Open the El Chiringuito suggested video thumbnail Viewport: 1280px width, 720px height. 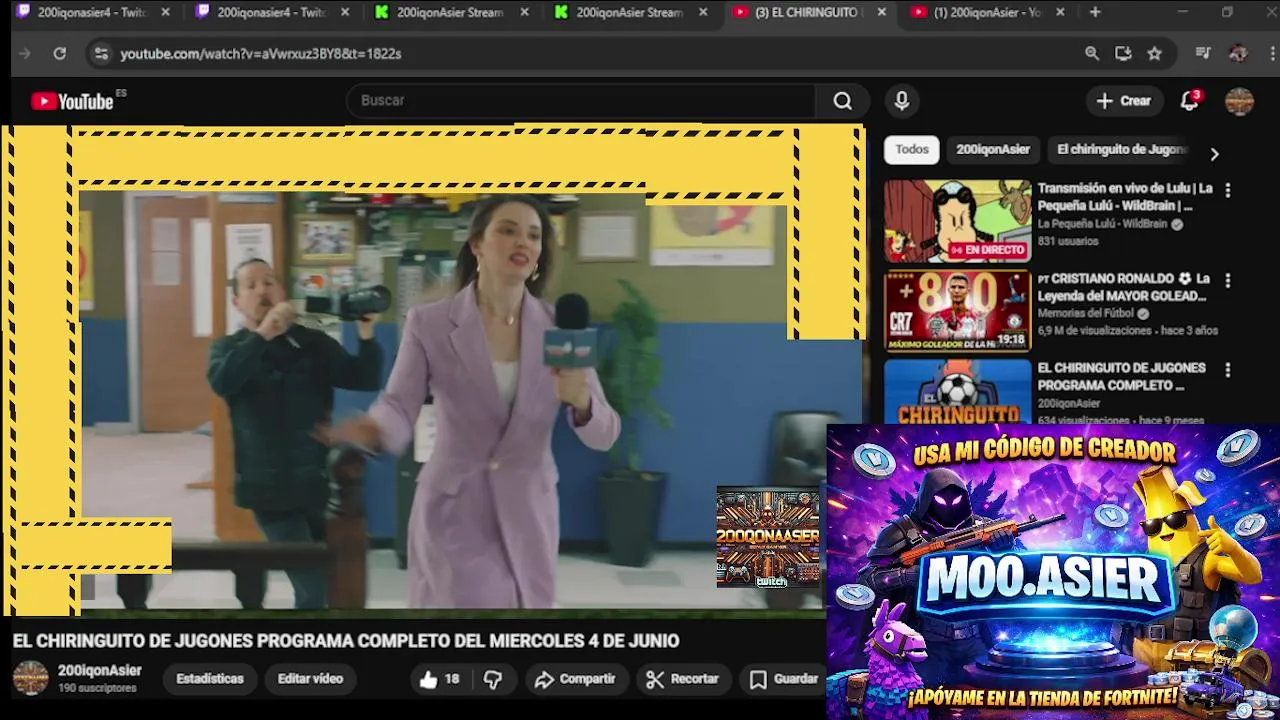[957, 392]
